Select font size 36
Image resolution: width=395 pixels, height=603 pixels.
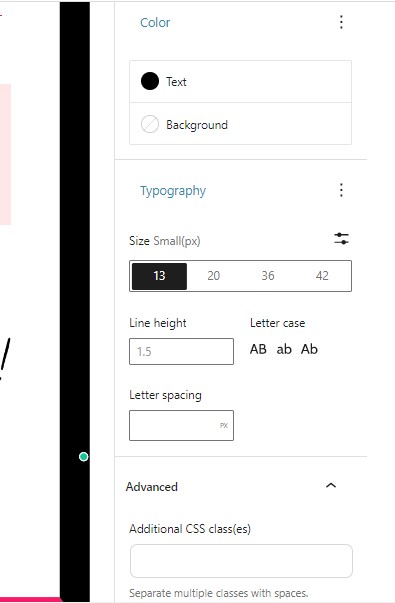pyautogui.click(x=268, y=276)
